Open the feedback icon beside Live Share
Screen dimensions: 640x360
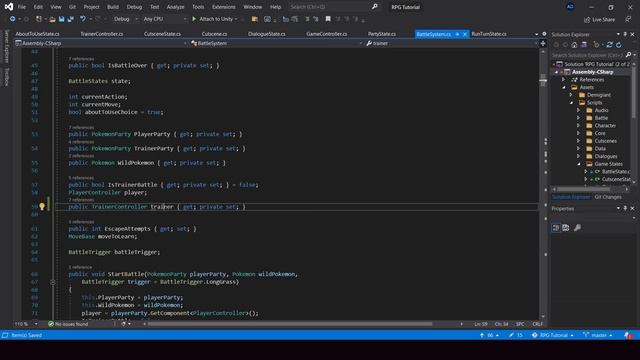[x=628, y=19]
